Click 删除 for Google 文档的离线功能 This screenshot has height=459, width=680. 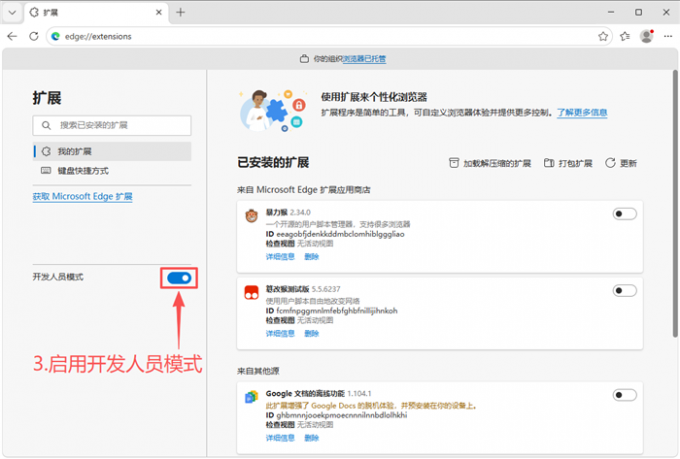coord(311,438)
